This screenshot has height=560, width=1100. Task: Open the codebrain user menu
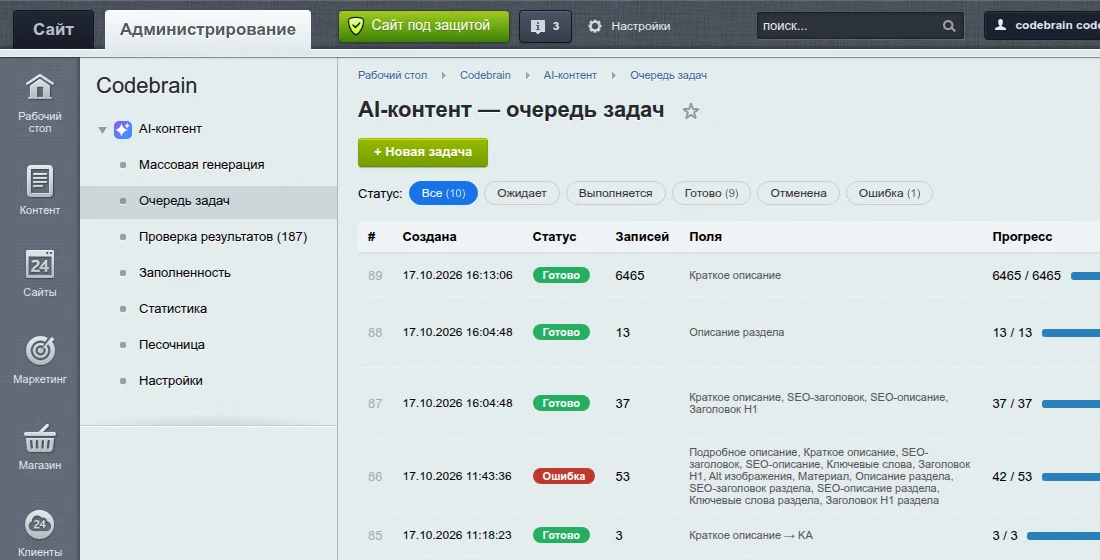[1042, 25]
